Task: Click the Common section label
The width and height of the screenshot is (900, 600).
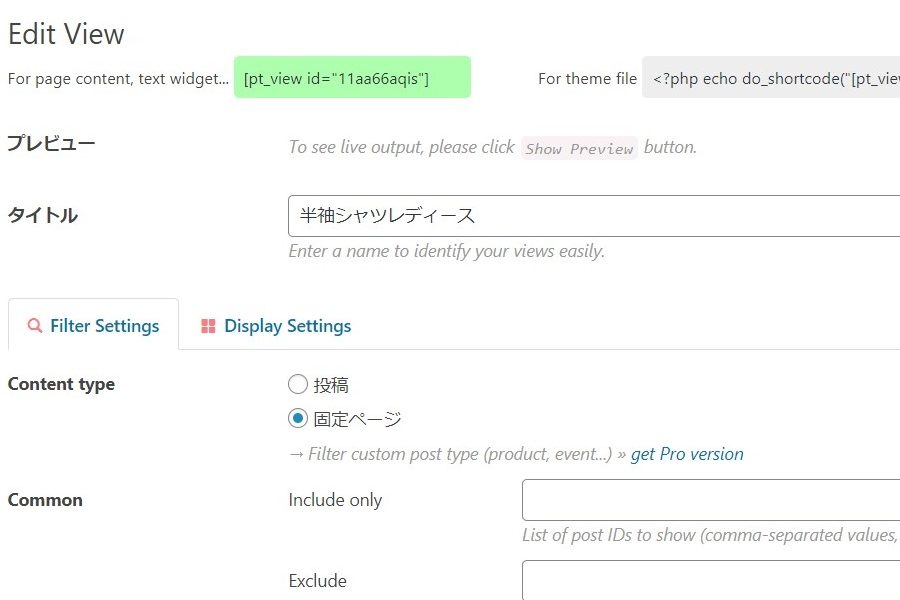Action: [x=45, y=500]
